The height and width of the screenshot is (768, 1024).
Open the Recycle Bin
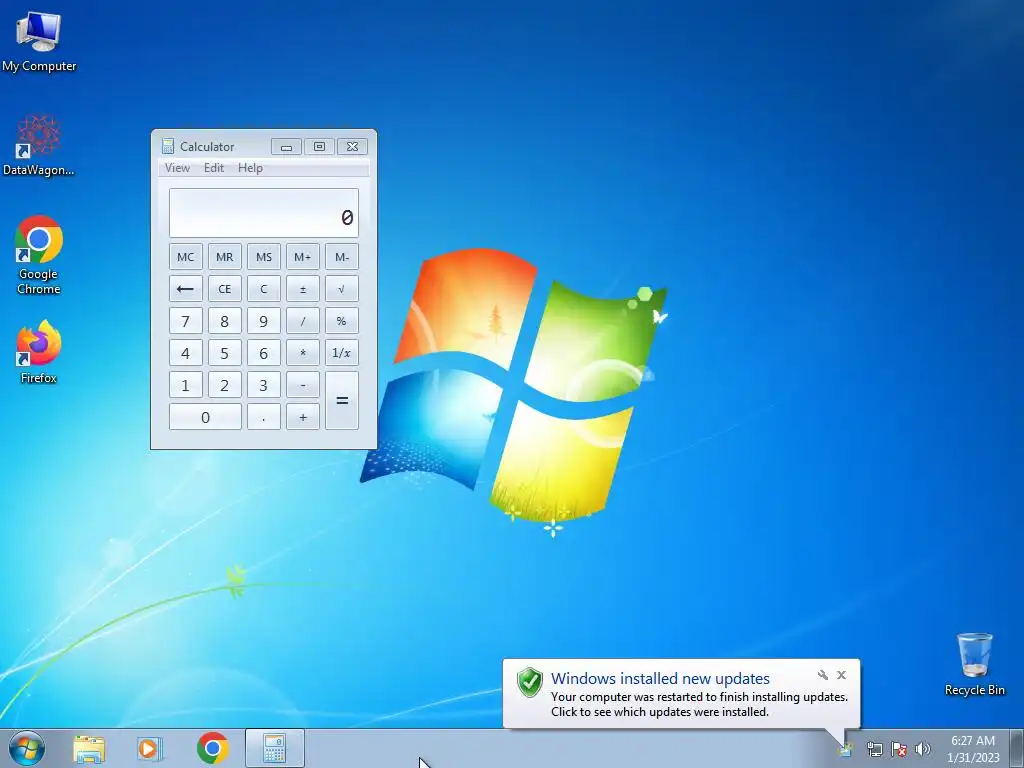pos(974,664)
